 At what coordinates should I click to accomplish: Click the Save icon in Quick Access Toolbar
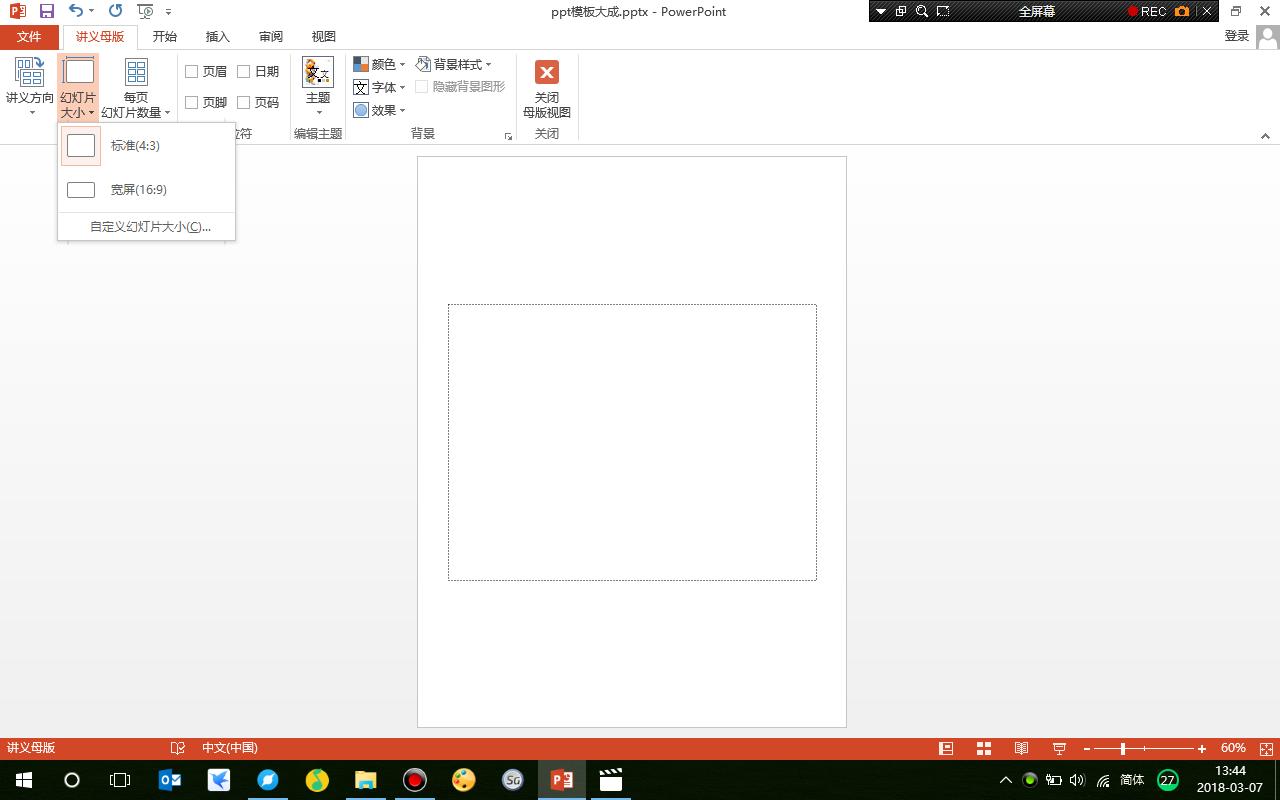tap(45, 11)
